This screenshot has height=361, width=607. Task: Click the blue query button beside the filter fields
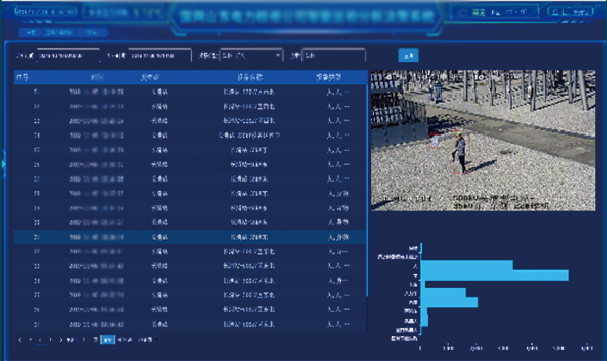point(408,56)
